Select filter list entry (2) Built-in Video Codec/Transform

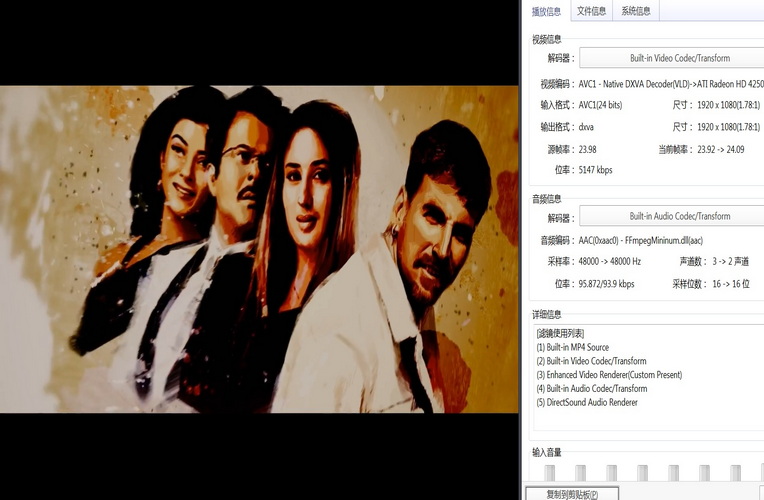[591, 361]
